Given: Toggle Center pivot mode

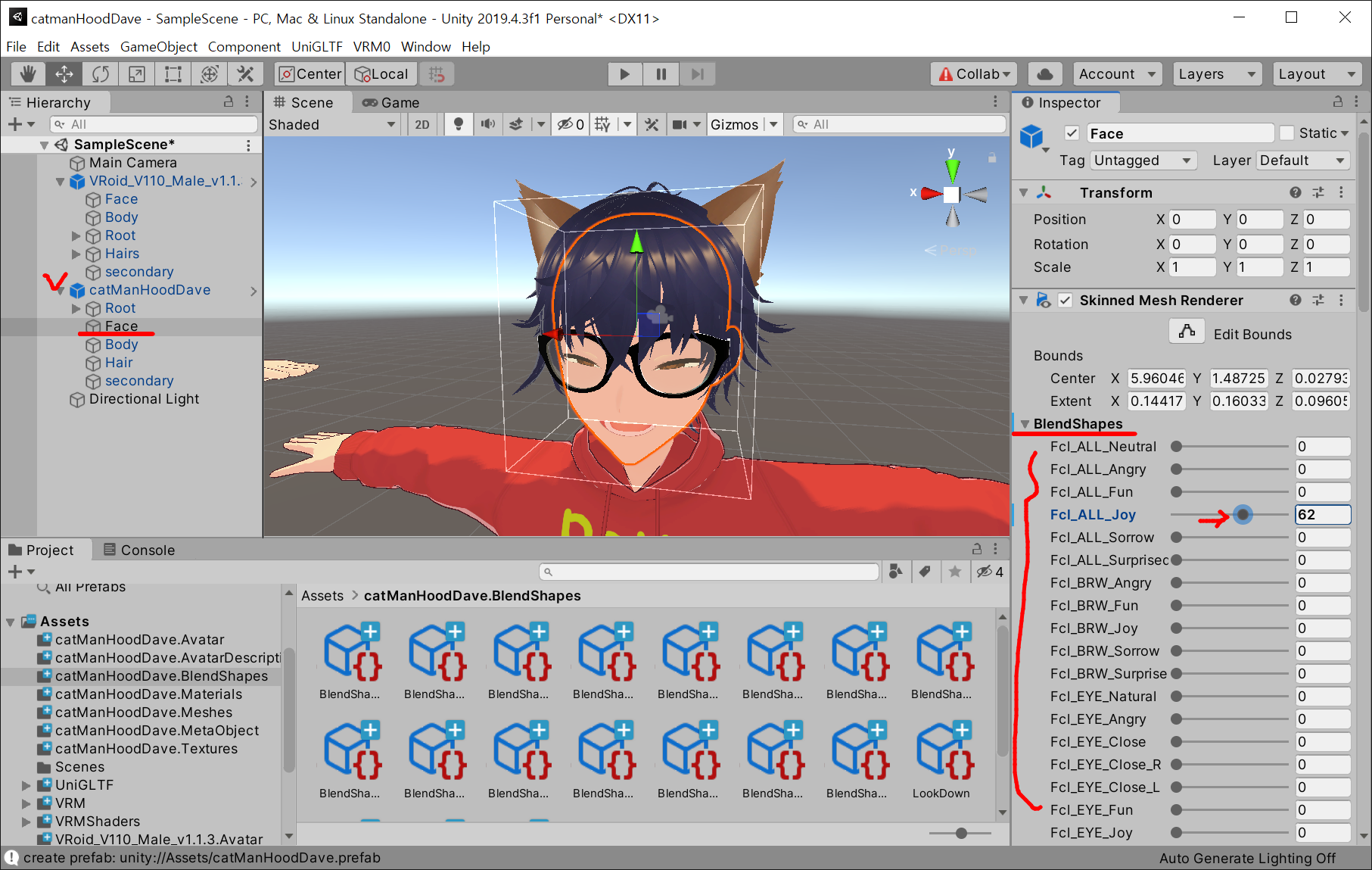Looking at the screenshot, I should (x=310, y=74).
